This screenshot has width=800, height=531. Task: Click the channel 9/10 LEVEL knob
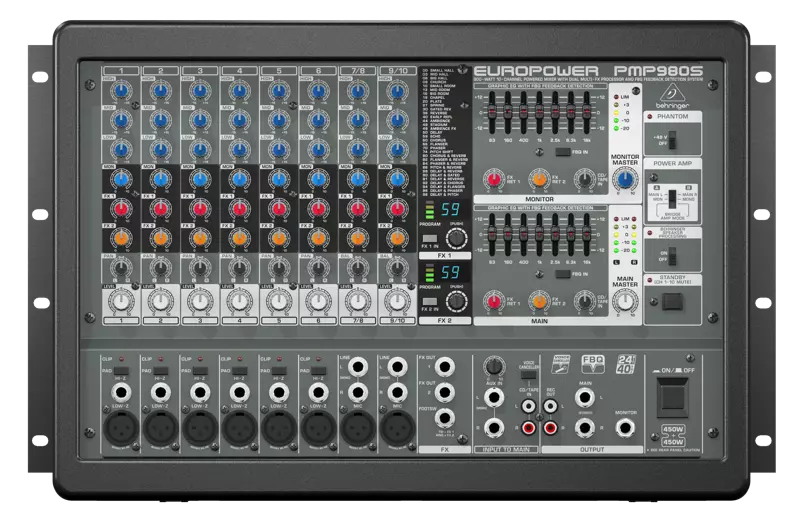point(397,301)
